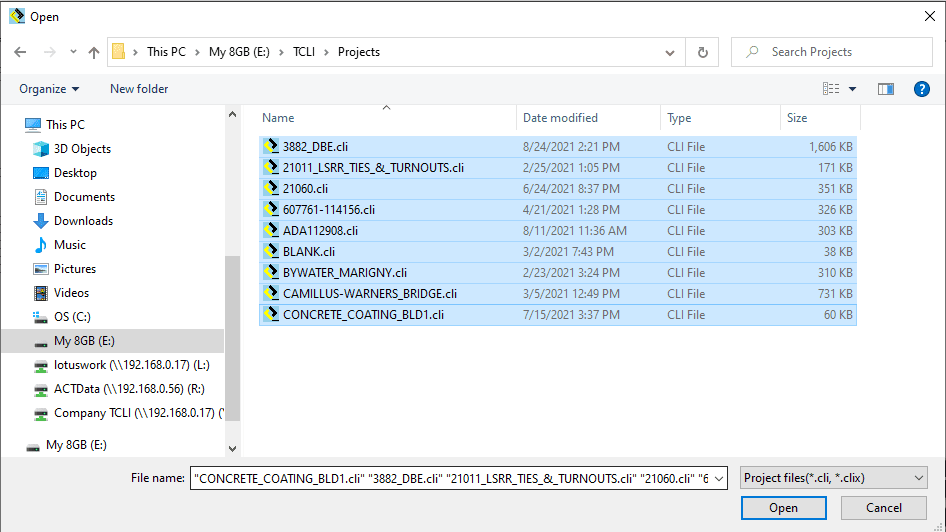Open Videos in sidebar

tap(71, 293)
